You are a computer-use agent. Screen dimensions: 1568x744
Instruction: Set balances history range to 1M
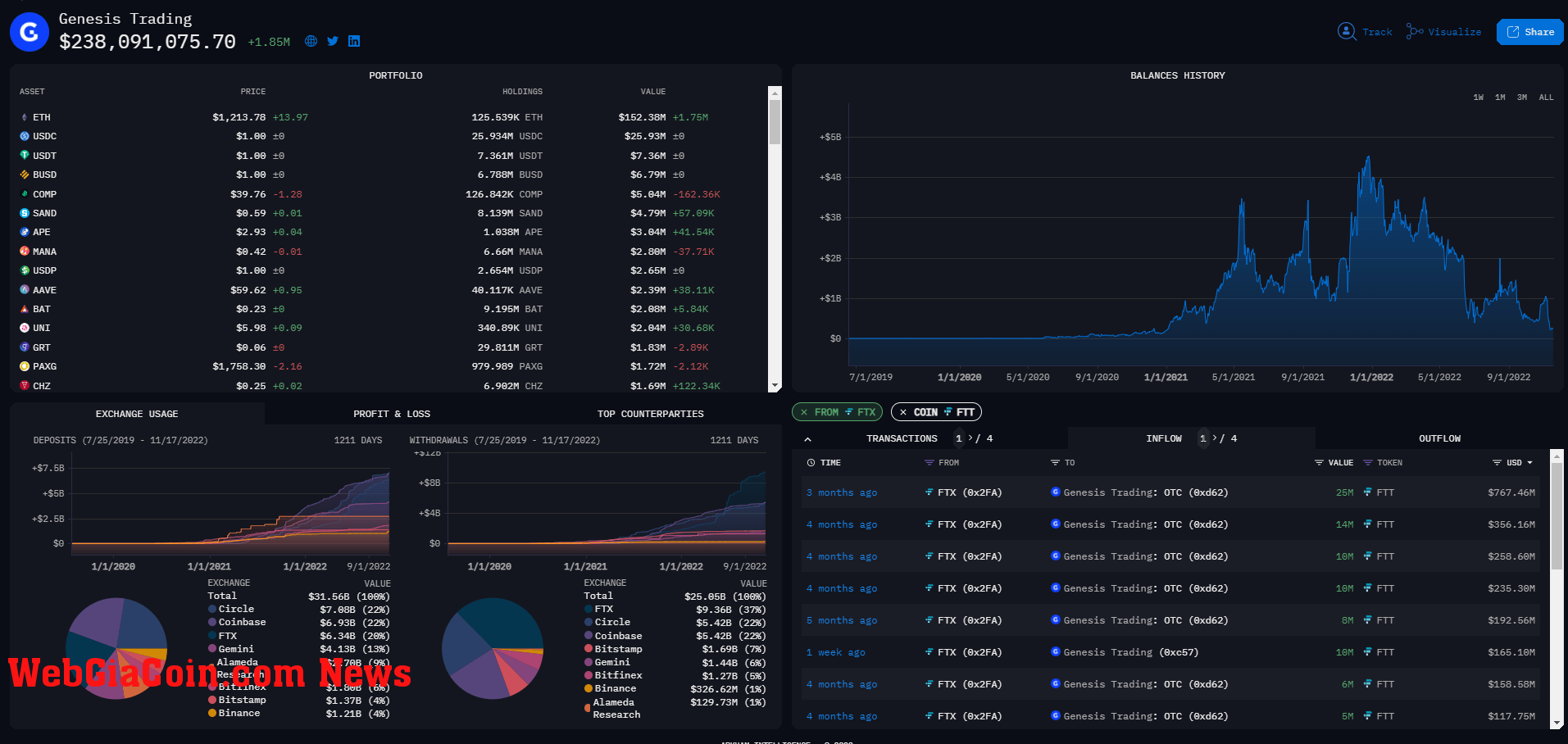point(1500,98)
